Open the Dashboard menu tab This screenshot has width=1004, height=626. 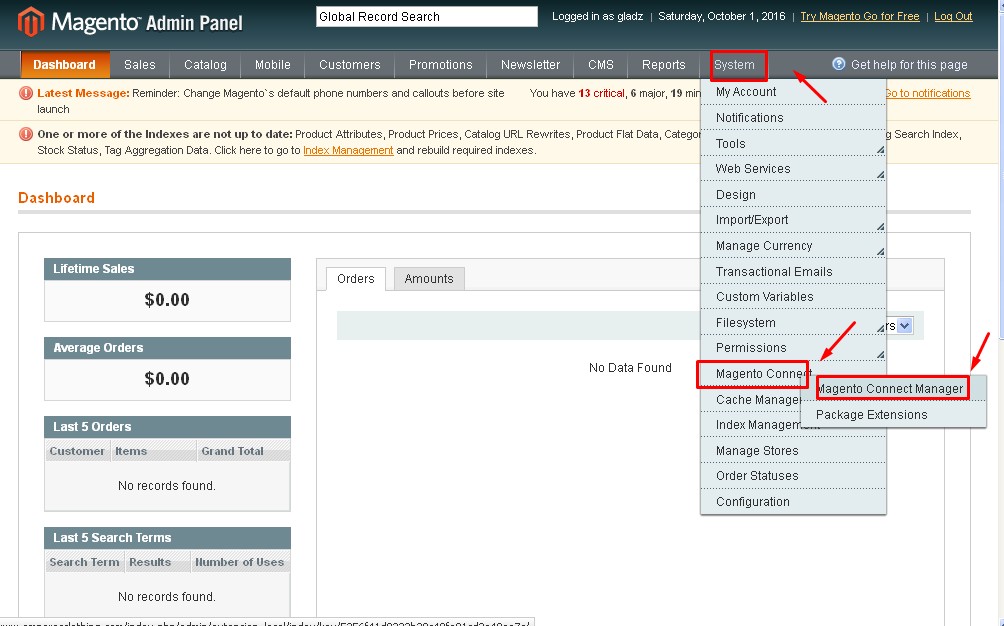click(x=65, y=65)
